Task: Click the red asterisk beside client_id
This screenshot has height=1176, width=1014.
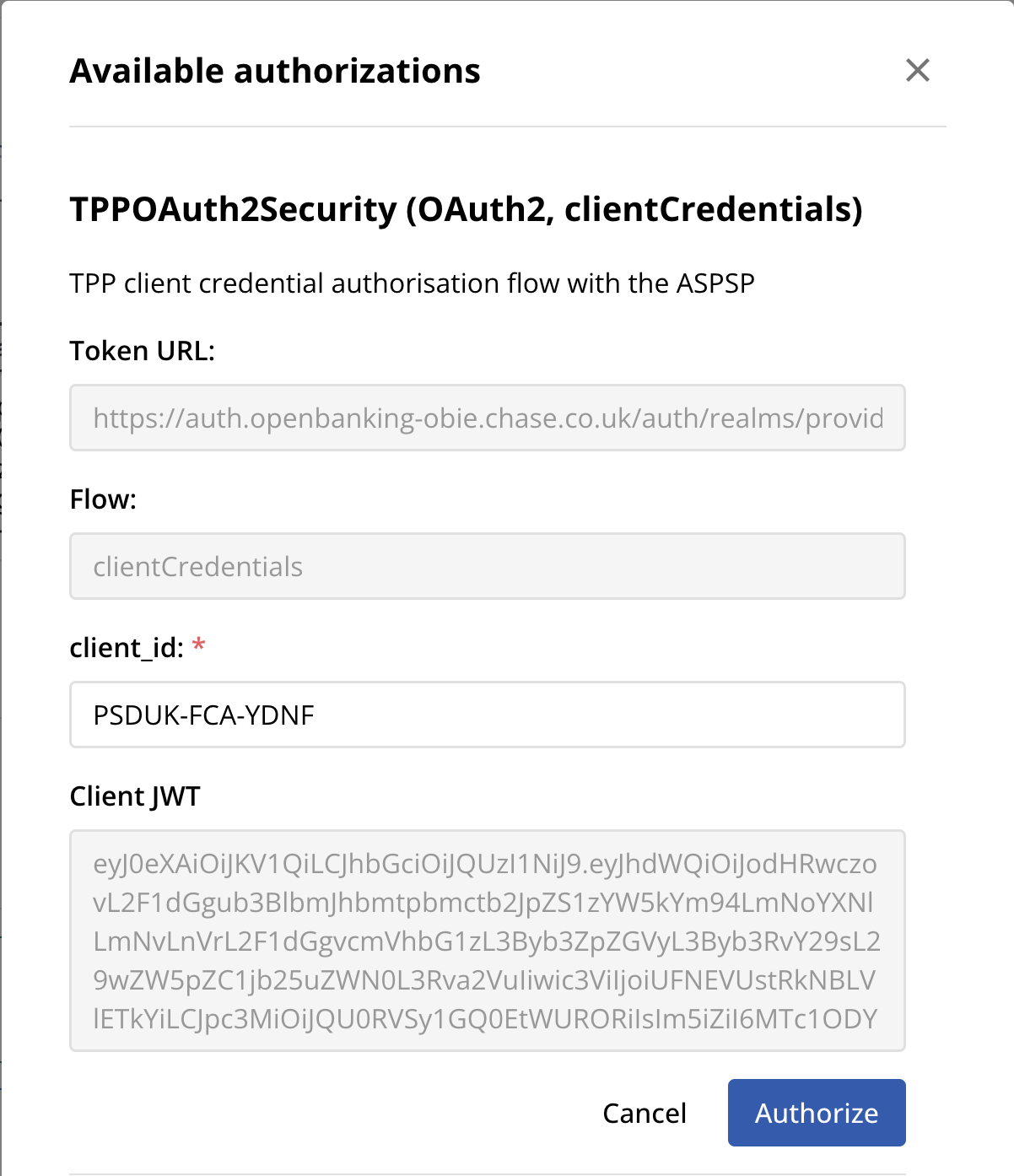Action: tap(199, 646)
